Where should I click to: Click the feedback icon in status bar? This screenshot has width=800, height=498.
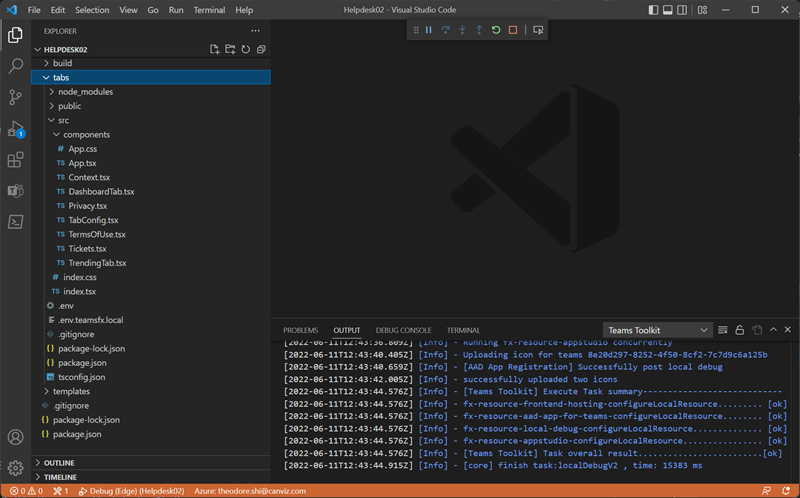pyautogui.click(x=766, y=491)
